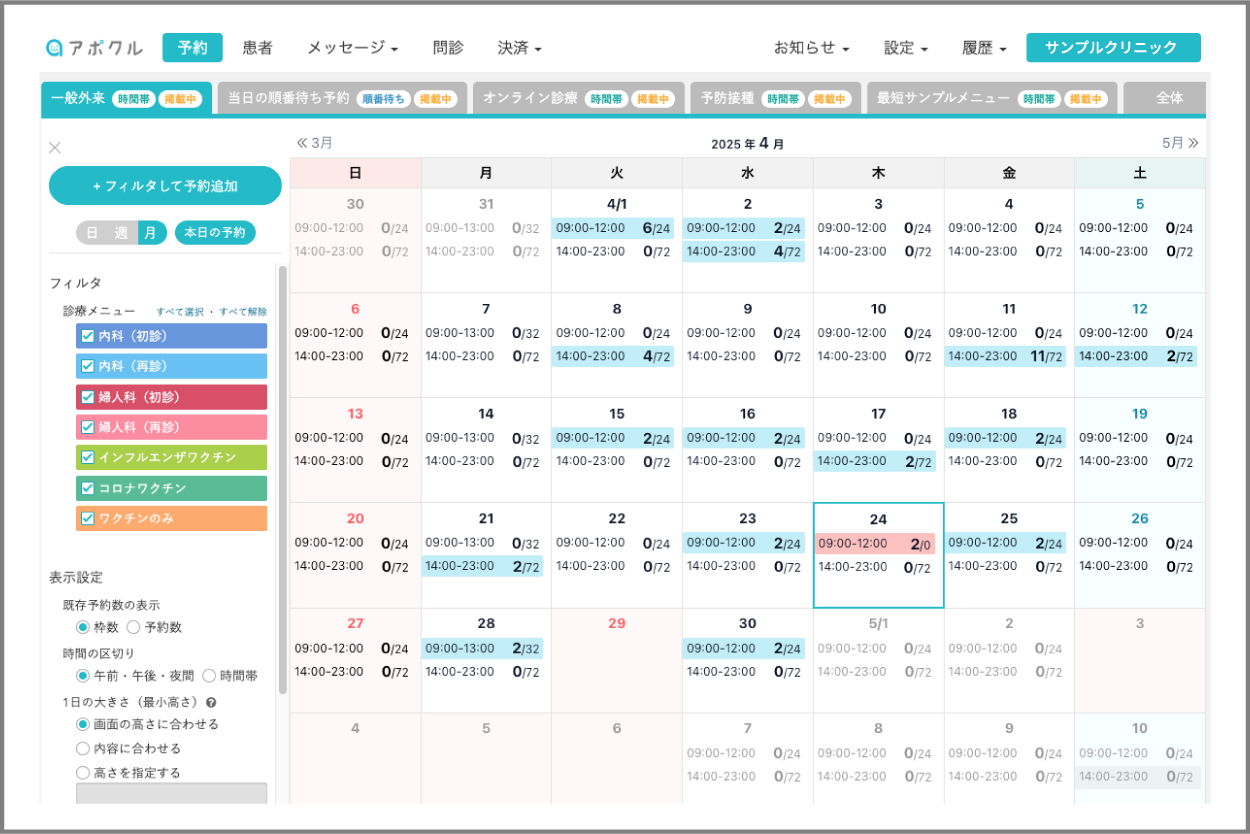Go to previous month using « 3月
Viewport: 1250px width, 834px height.
314,143
